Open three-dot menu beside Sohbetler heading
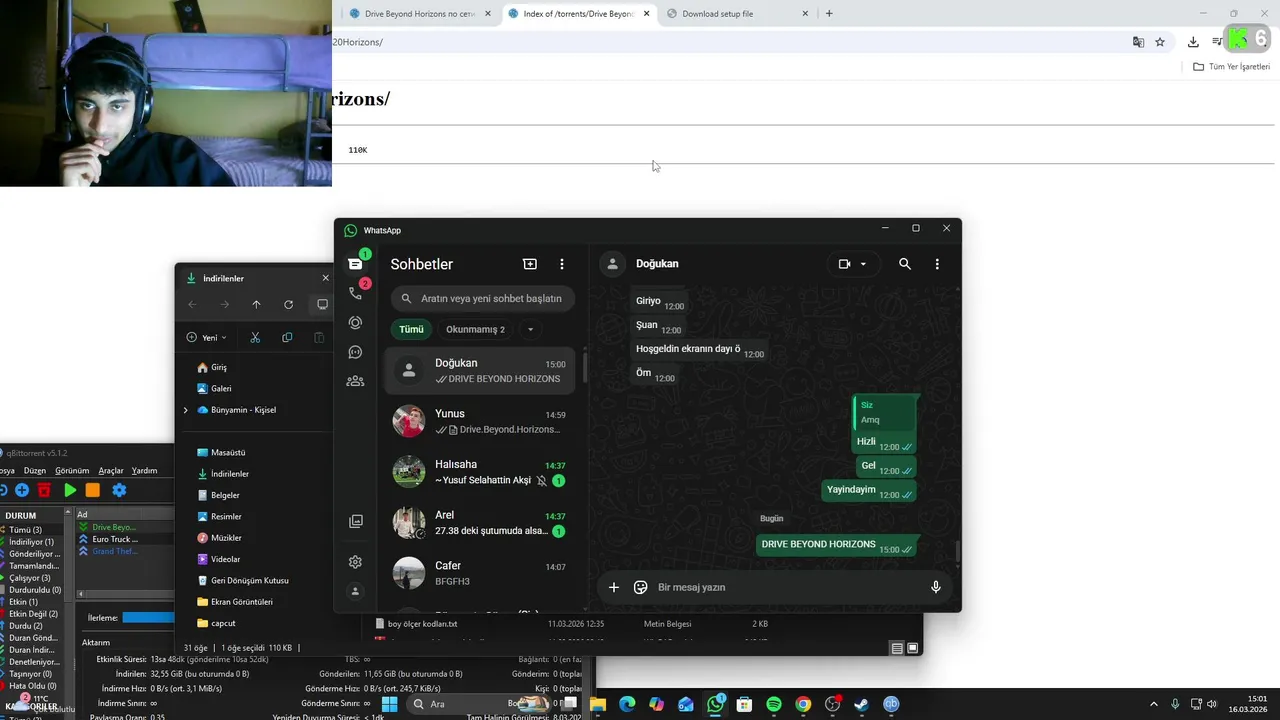The width and height of the screenshot is (1280, 720). pos(562,264)
